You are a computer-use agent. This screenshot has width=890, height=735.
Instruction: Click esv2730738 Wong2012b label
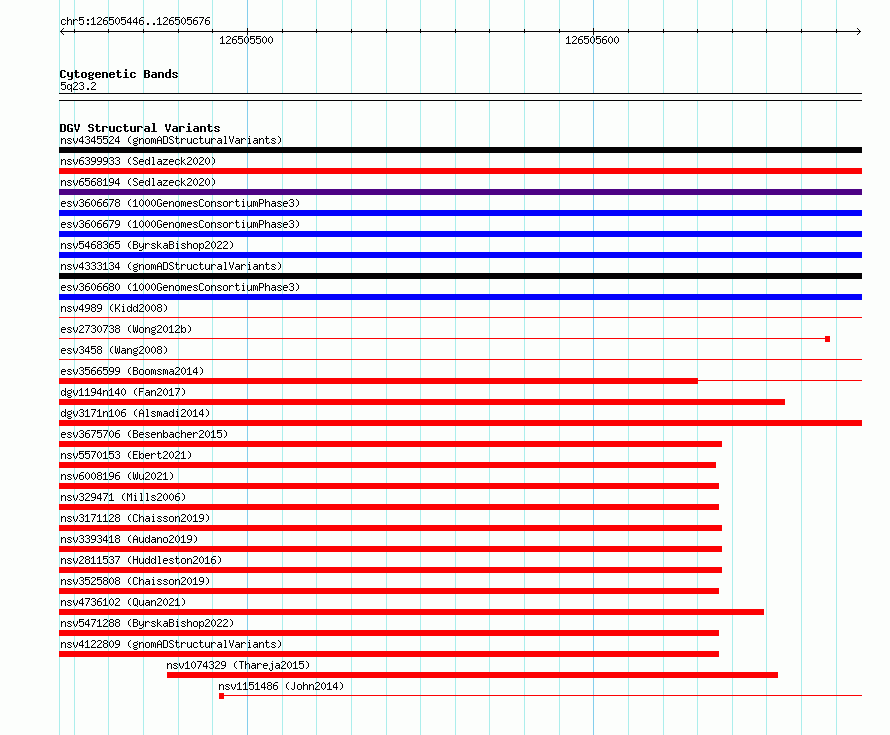coord(126,329)
